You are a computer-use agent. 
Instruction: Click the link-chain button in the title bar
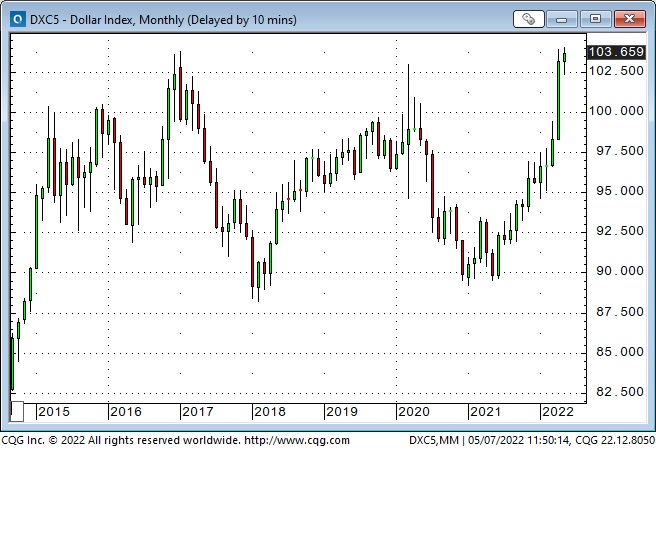(528, 19)
